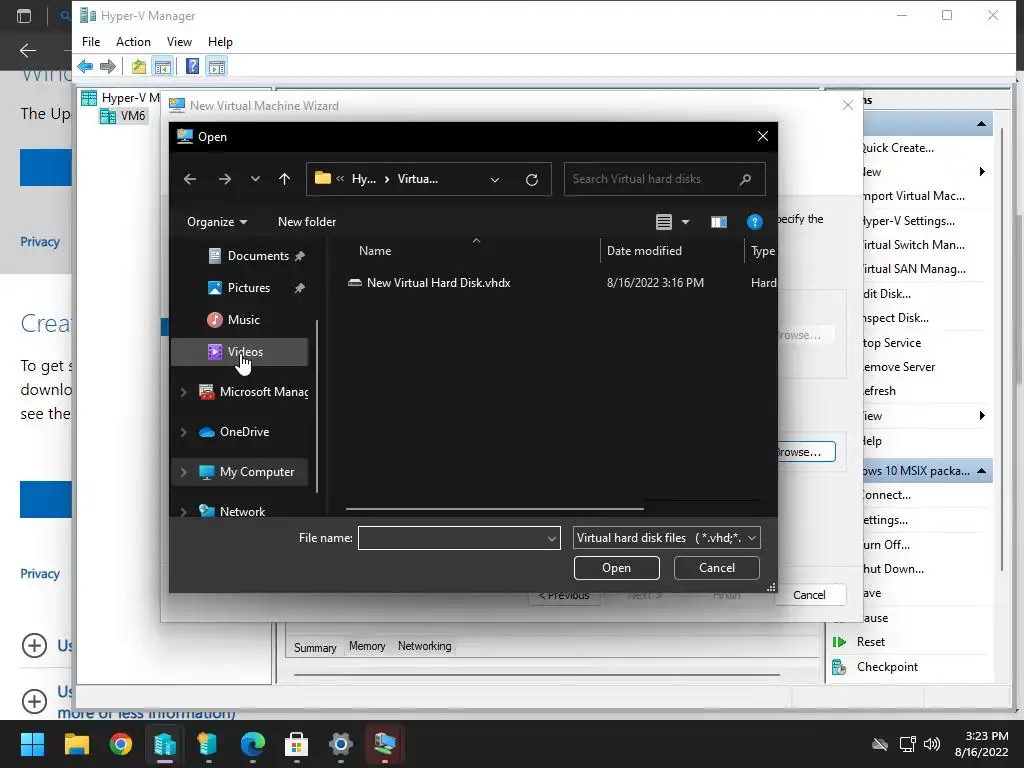Toggle the preview pane icon
Image resolution: width=1024 pixels, height=768 pixels.
tap(718, 222)
